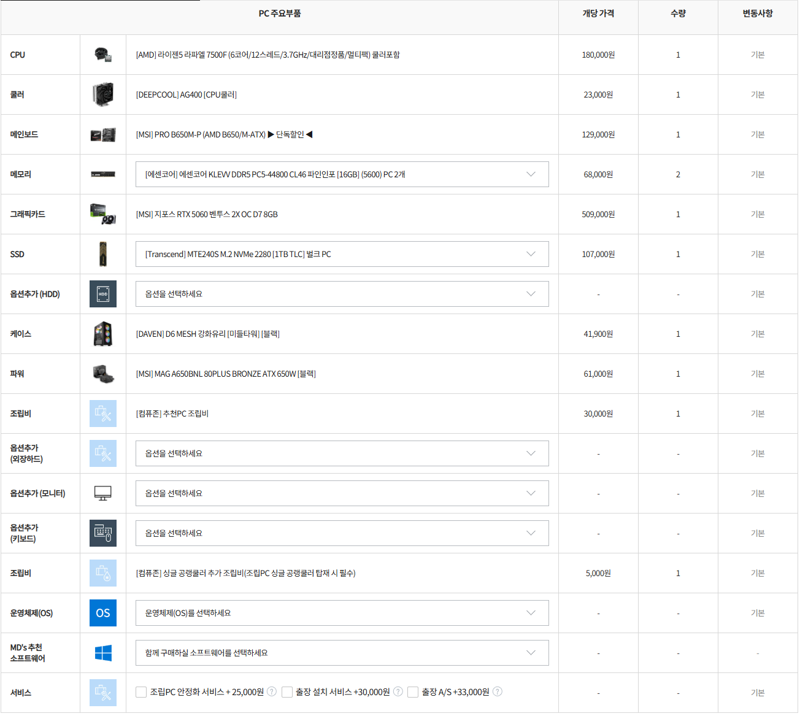
Task: Click the "수량" column header
Action: coord(678,14)
